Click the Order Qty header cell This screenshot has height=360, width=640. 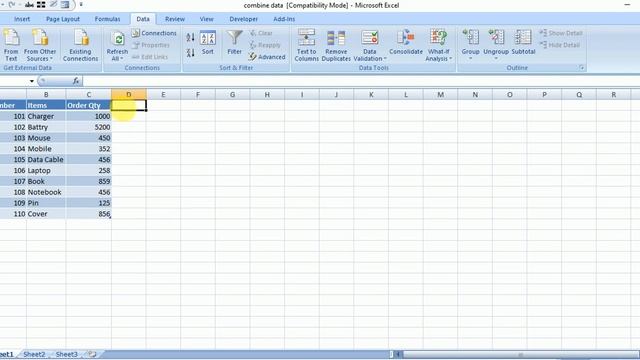pos(89,105)
